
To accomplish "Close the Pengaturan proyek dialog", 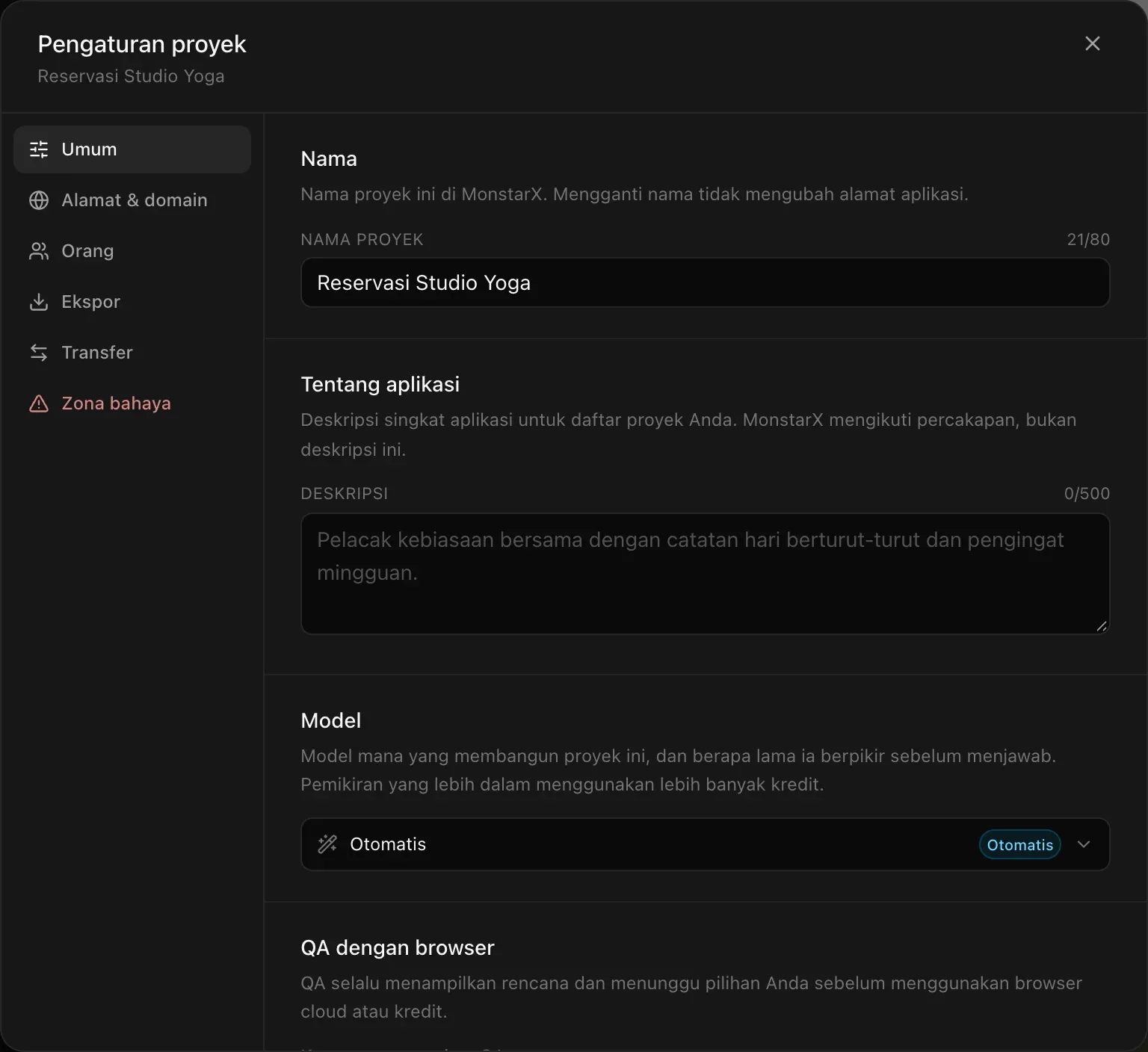I will pyautogui.click(x=1093, y=44).
